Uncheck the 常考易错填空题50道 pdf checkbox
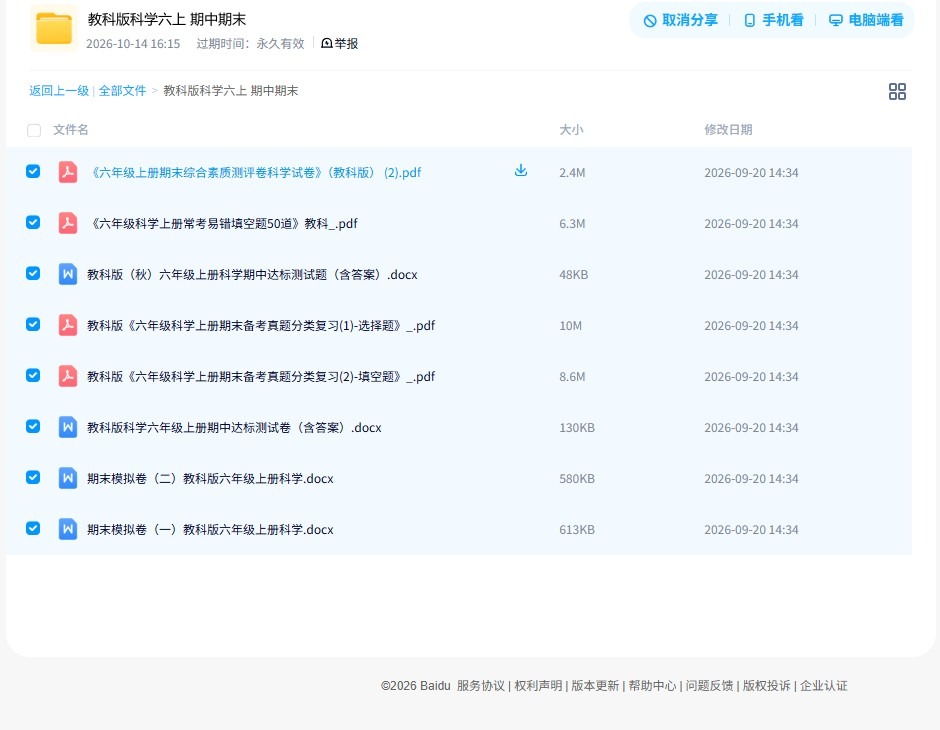Image resolution: width=940 pixels, height=730 pixels. coord(33,222)
